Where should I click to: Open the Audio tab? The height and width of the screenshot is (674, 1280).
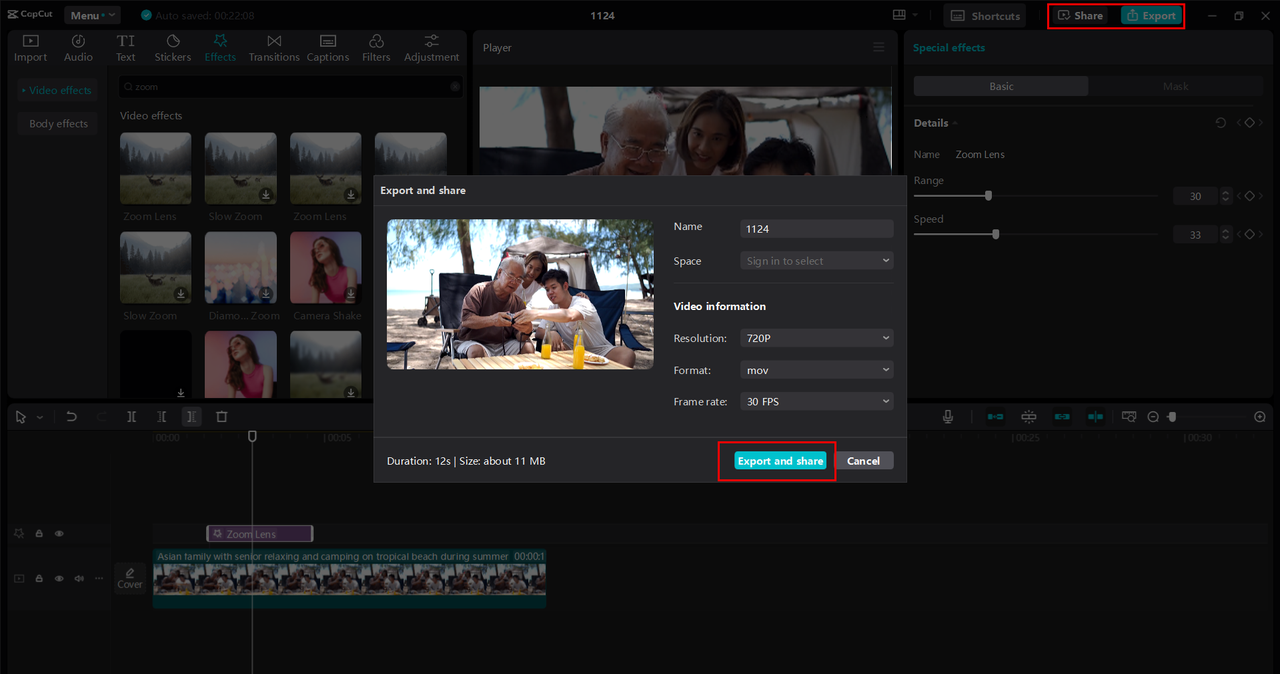pyautogui.click(x=78, y=48)
